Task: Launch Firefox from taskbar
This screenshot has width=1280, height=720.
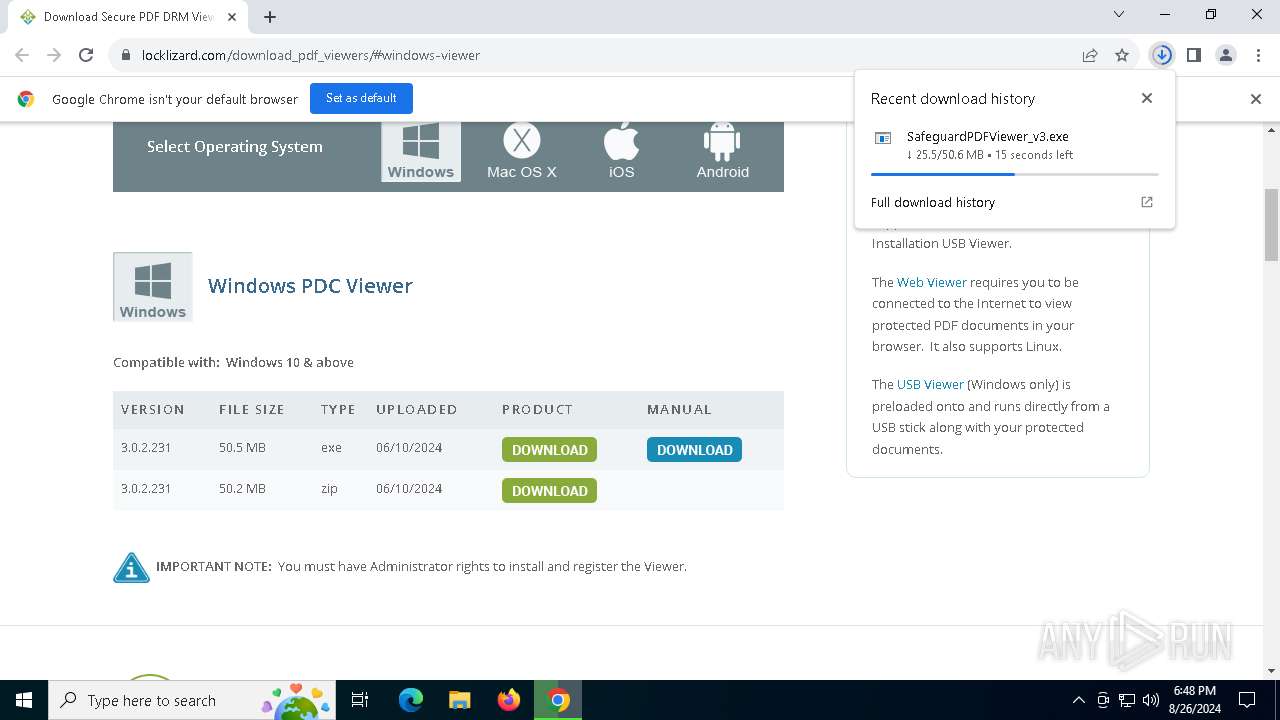Action: (509, 700)
